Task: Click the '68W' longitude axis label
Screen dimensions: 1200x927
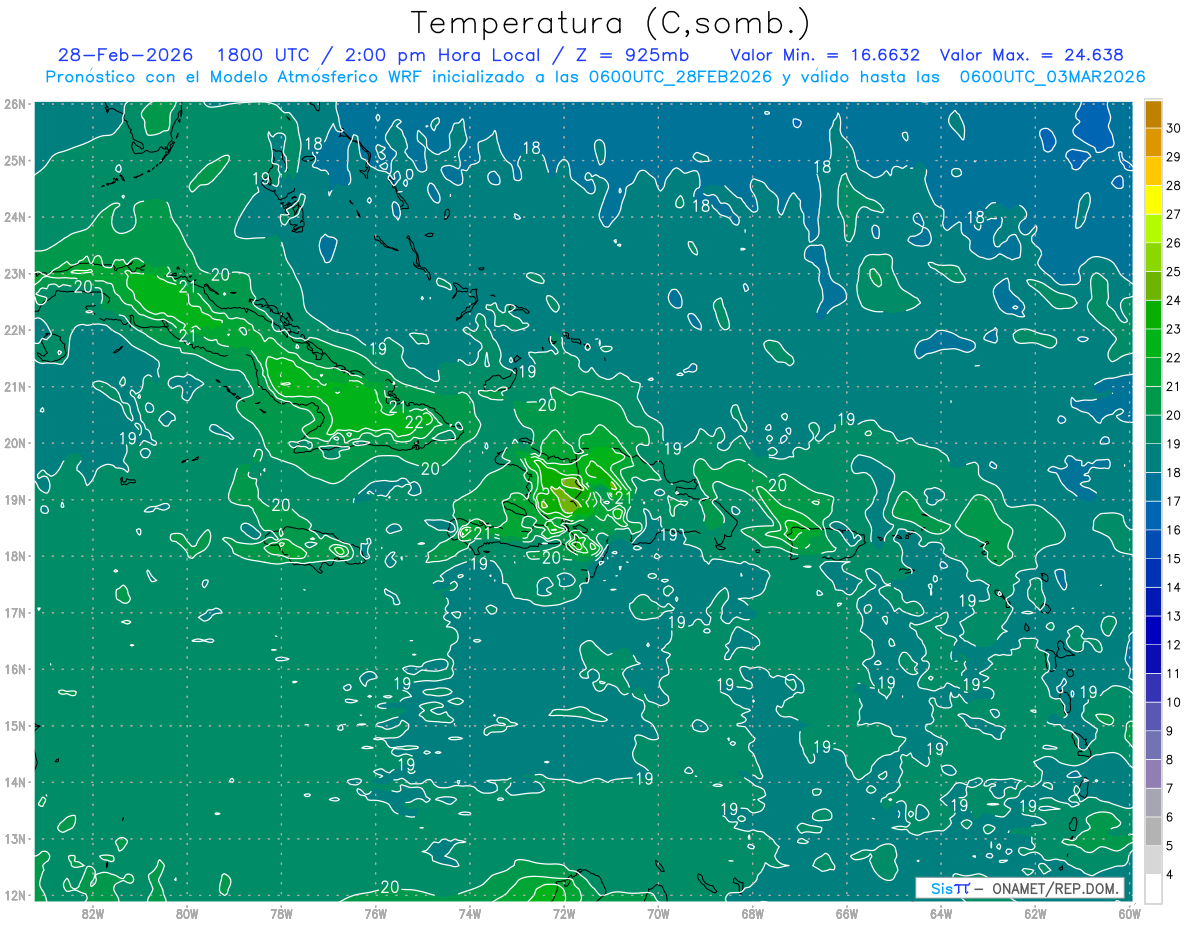Action: point(753,913)
